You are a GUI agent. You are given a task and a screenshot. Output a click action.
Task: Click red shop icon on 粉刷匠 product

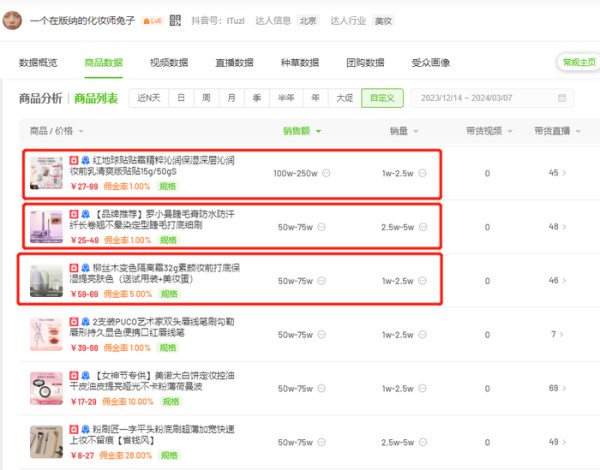coord(74,429)
